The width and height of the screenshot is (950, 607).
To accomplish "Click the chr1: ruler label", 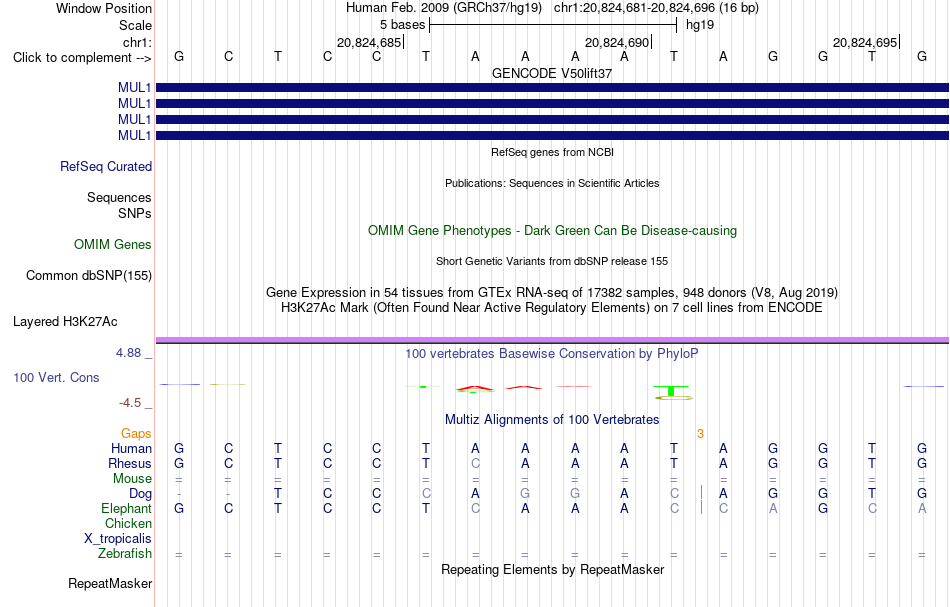I will pyautogui.click(x=137, y=42).
